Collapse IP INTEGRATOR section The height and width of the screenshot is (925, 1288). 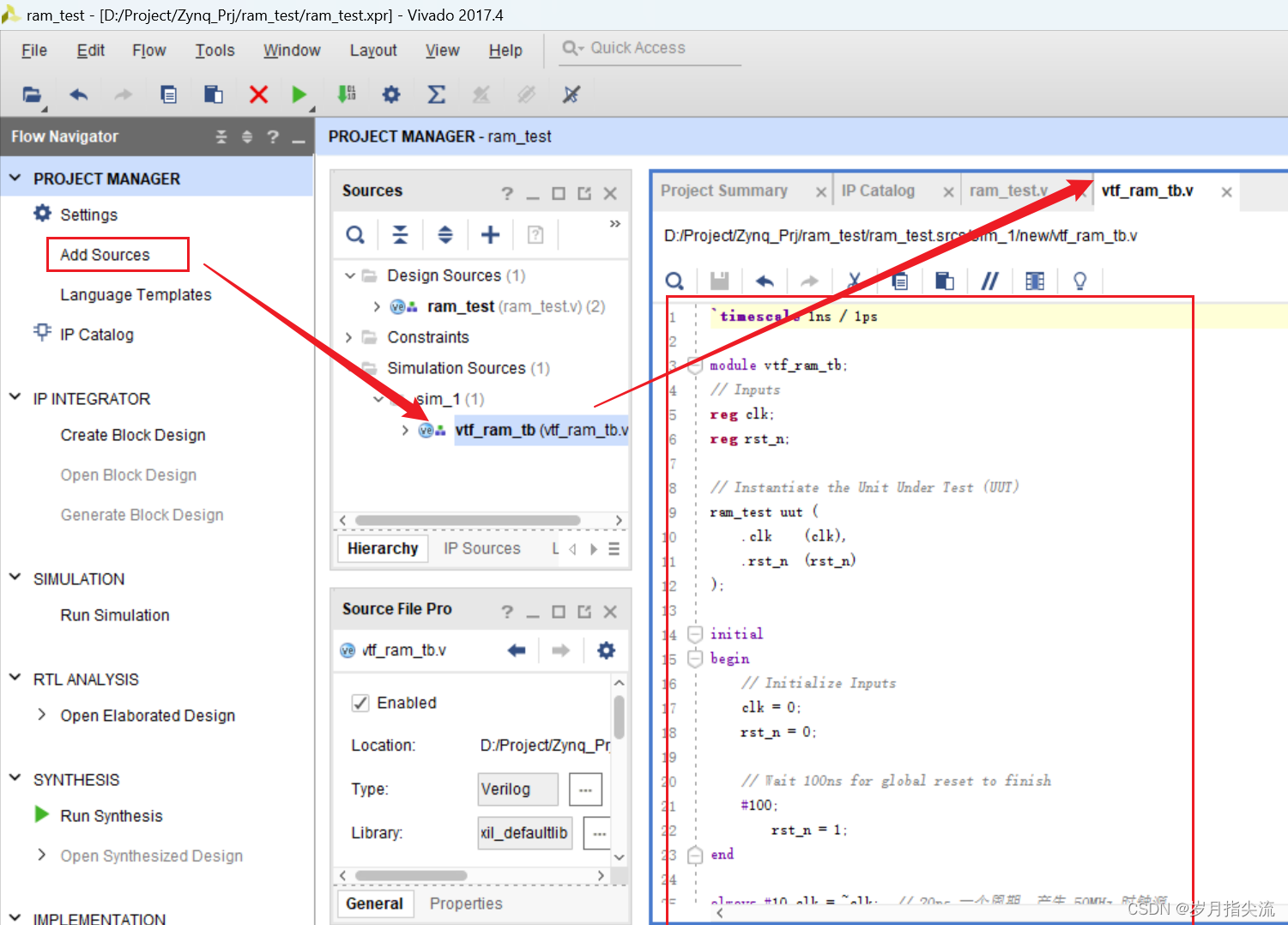pos(15,397)
